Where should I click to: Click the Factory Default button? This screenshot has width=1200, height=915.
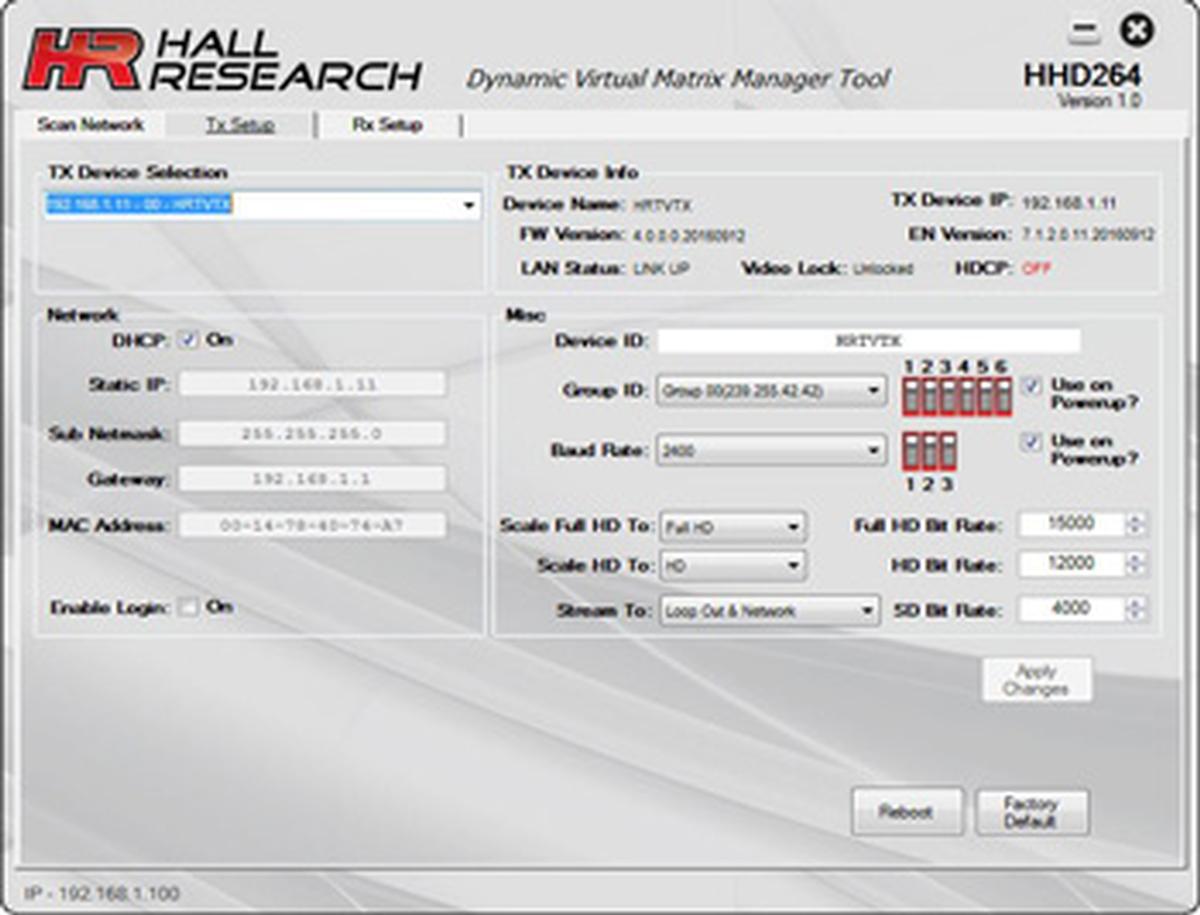(x=1031, y=812)
